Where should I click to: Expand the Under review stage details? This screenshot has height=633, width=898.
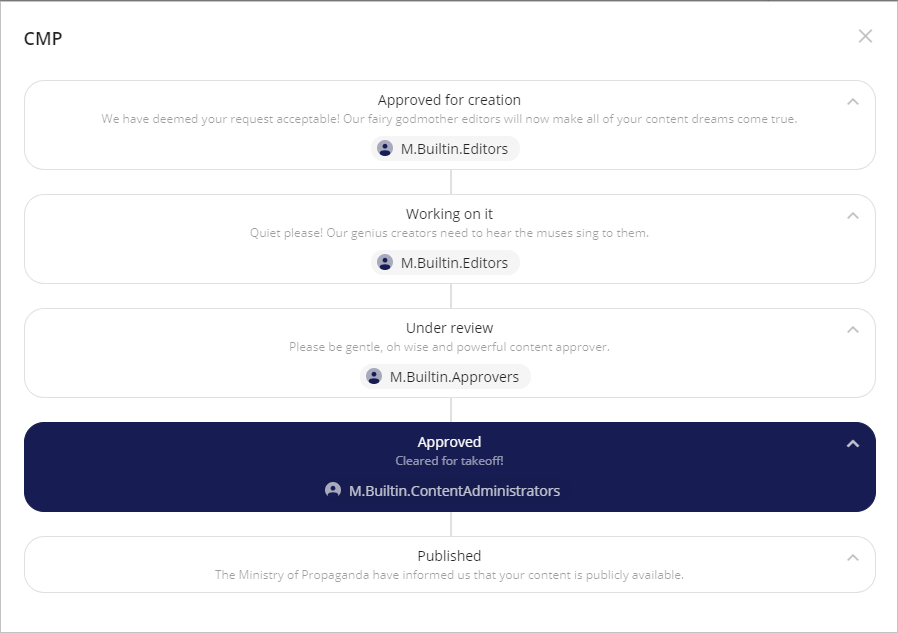pos(853,329)
